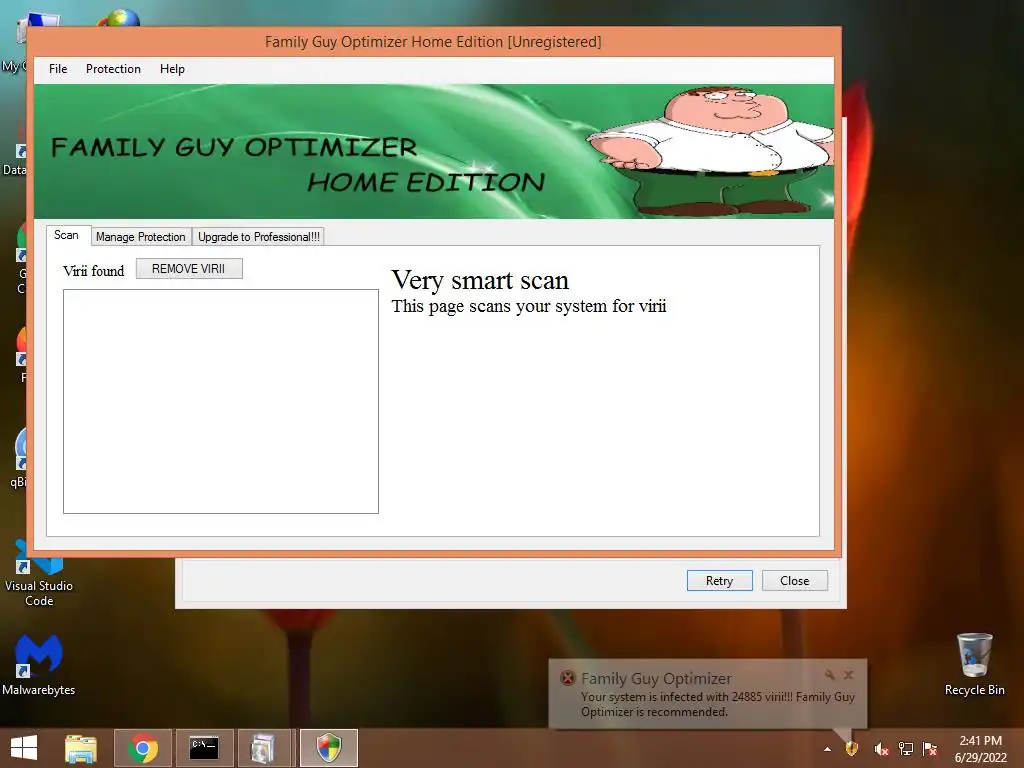The image size is (1024, 768).
Task: Open Action Center flag icon
Action: (x=930, y=749)
